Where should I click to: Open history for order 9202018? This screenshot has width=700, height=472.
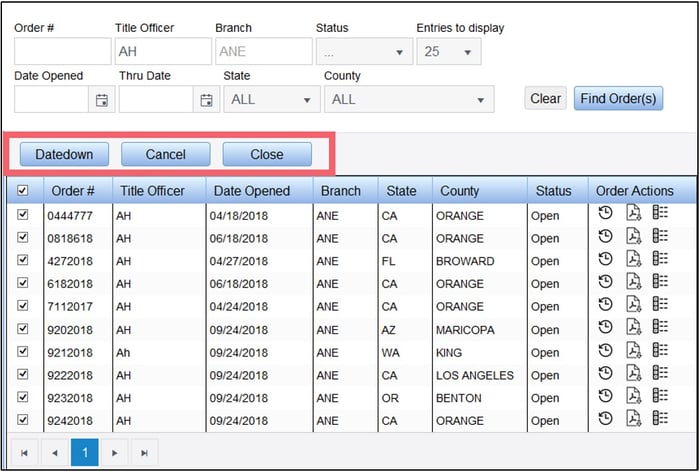click(x=605, y=327)
